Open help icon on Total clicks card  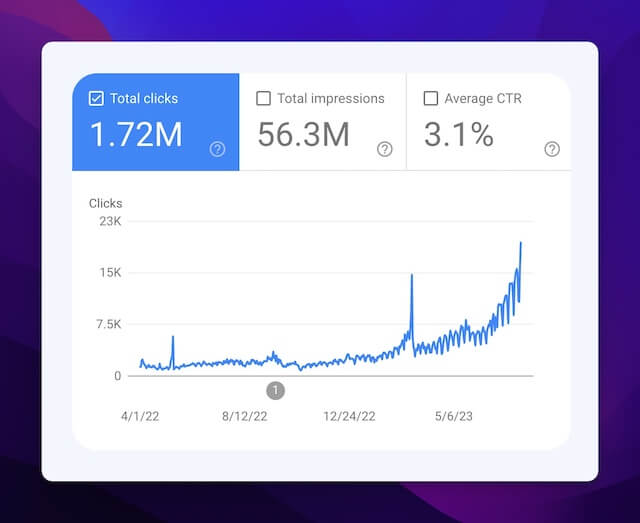pyautogui.click(x=217, y=149)
